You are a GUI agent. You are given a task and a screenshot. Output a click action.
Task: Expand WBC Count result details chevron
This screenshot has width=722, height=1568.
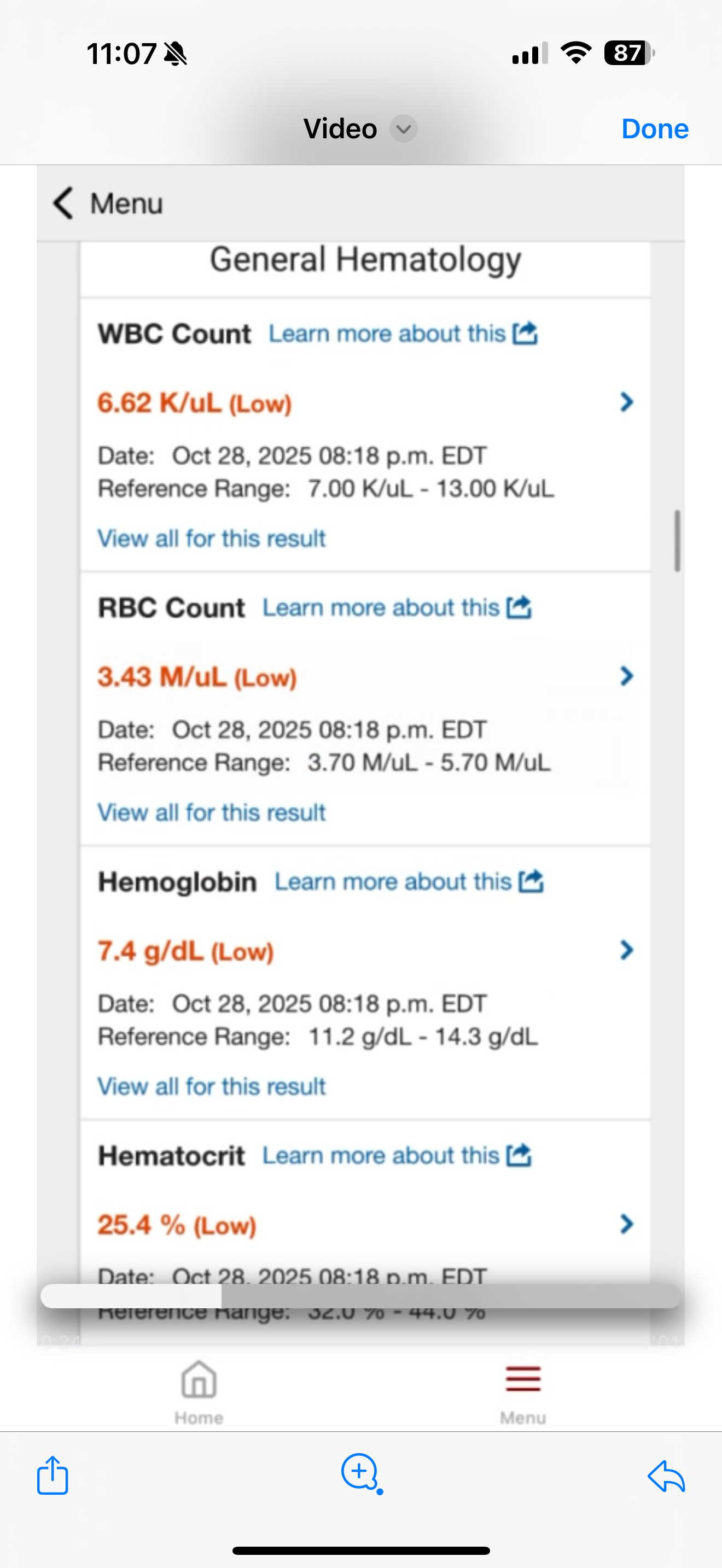(626, 402)
